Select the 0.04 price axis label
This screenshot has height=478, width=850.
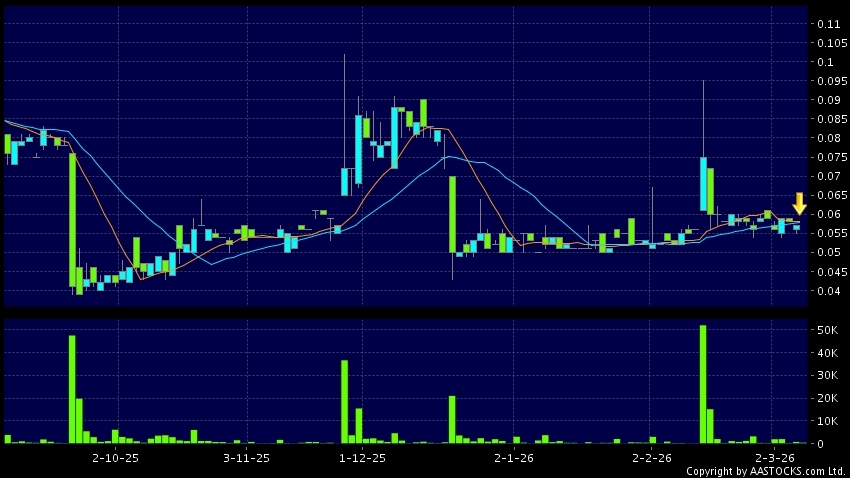826,291
